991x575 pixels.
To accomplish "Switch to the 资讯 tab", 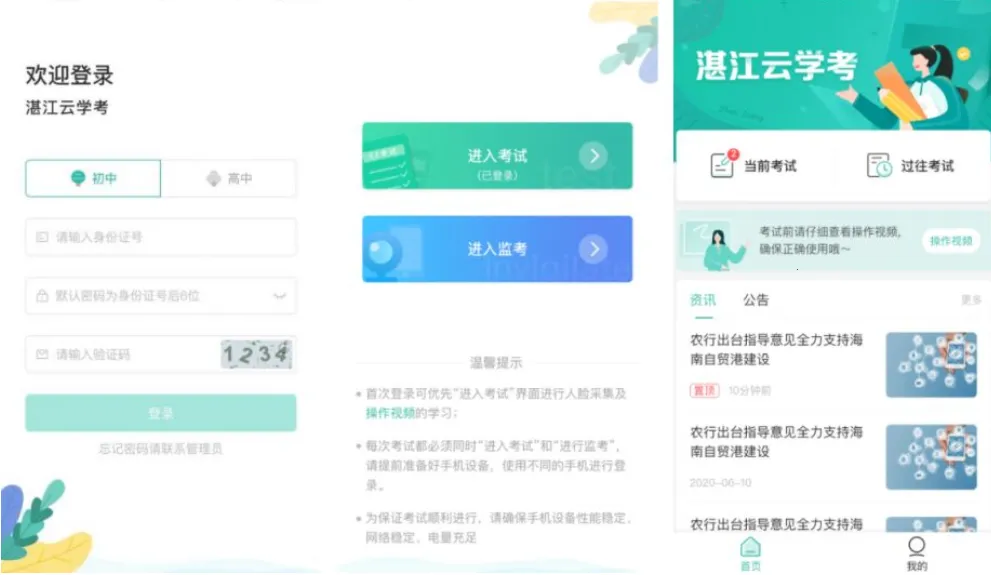I will click(703, 300).
